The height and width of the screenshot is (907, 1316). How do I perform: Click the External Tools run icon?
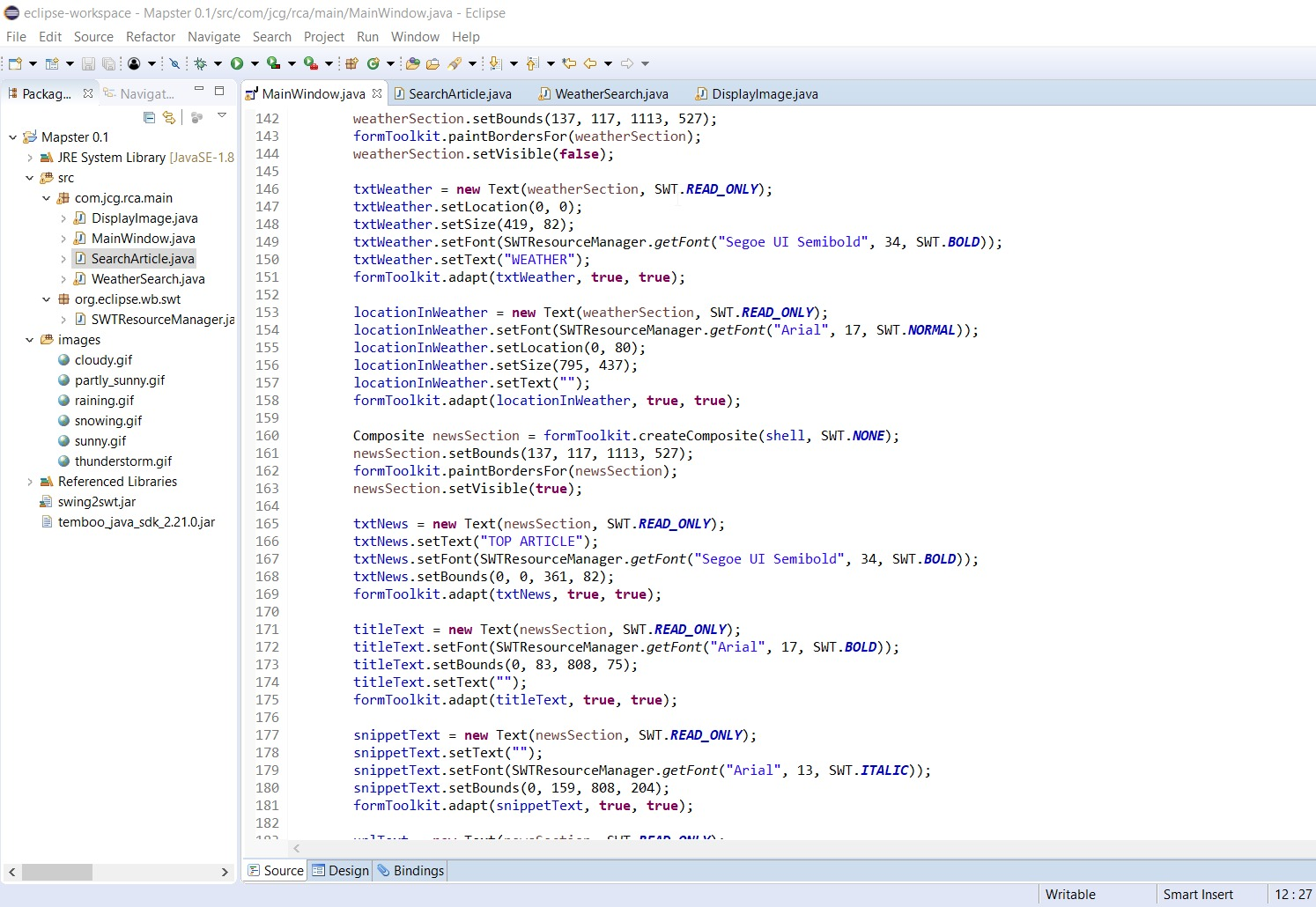(x=310, y=63)
